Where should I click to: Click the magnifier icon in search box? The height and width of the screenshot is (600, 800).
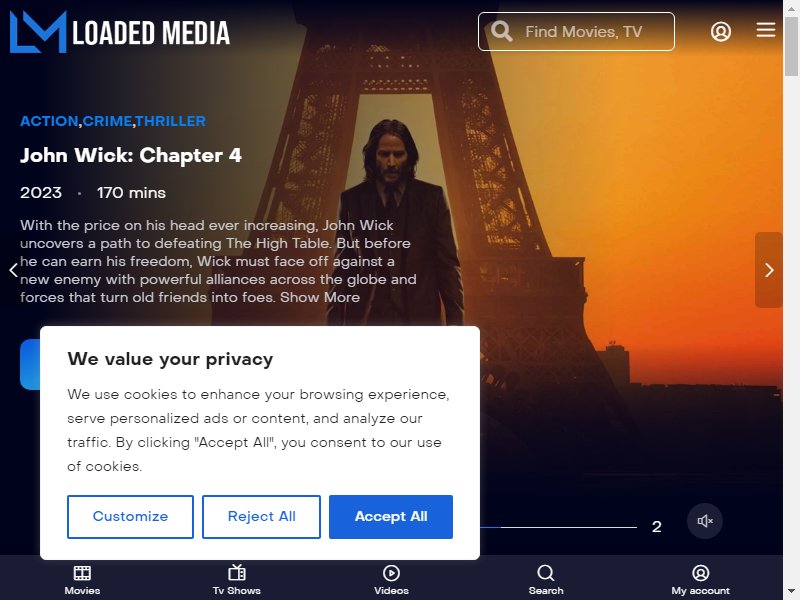pos(502,32)
